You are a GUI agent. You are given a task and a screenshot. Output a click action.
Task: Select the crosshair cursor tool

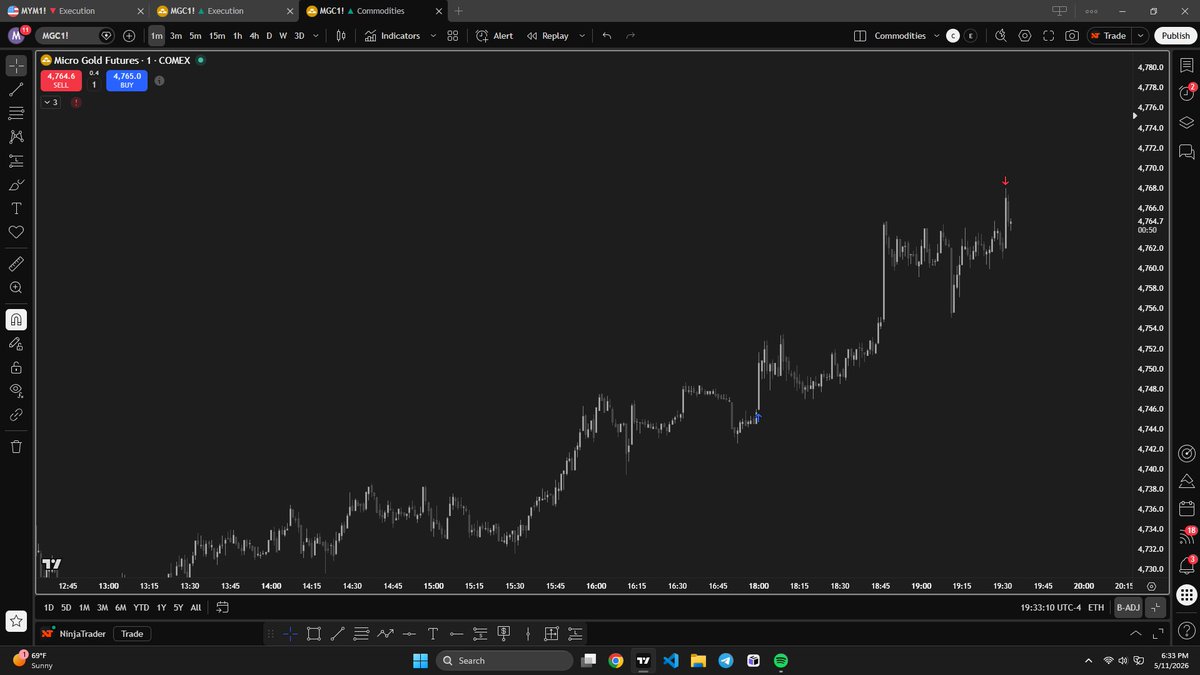click(16, 66)
